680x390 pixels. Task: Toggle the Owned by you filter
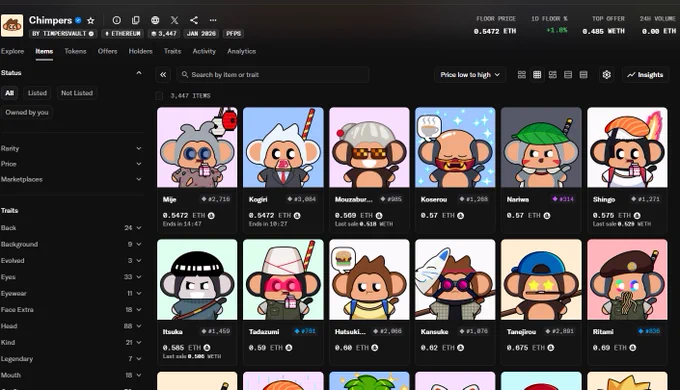(x=27, y=112)
